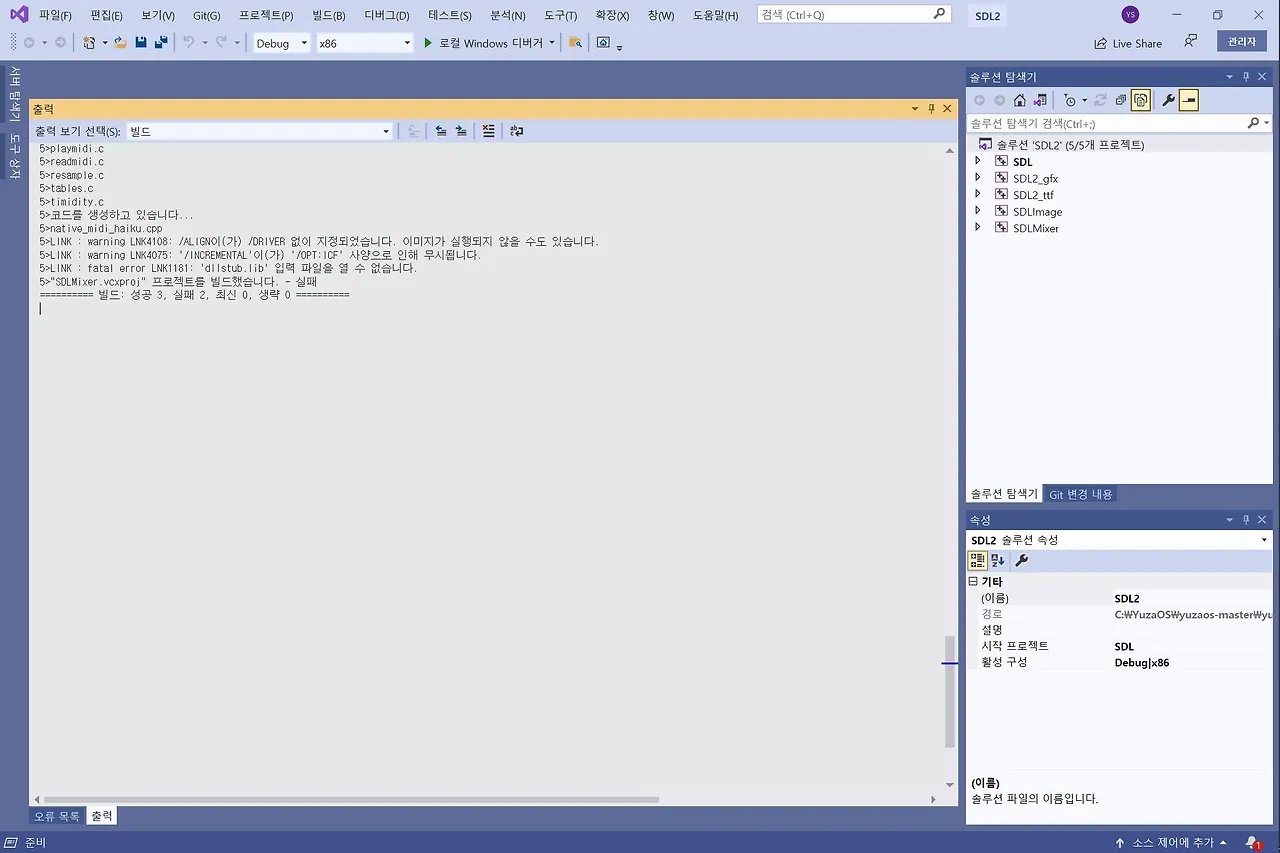Click the redo arrow in the toolbar
The height and width of the screenshot is (853, 1280).
point(221,43)
